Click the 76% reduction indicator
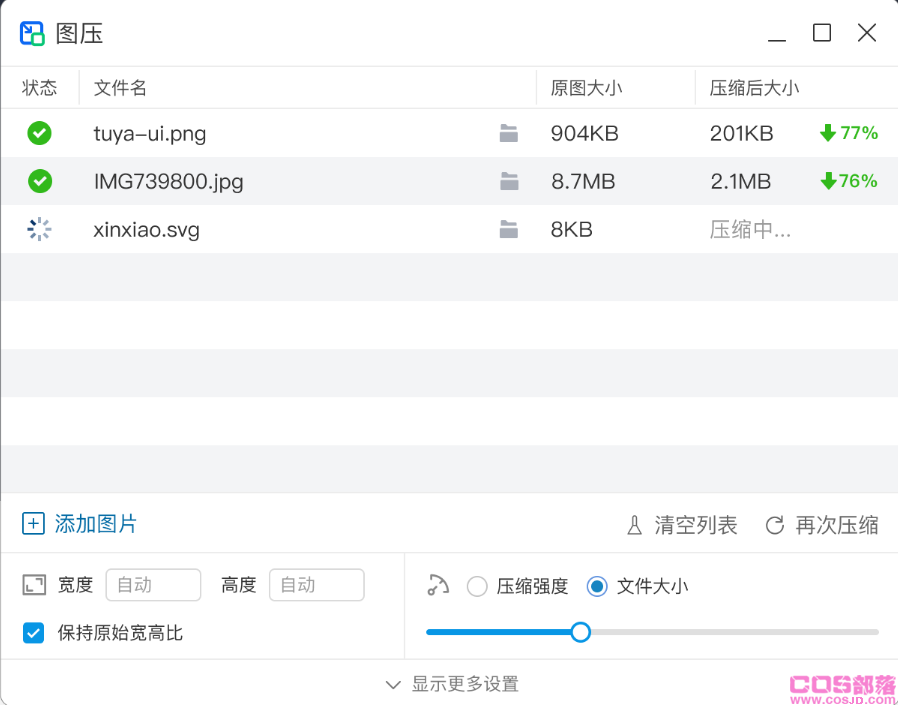The width and height of the screenshot is (898, 705). click(849, 181)
